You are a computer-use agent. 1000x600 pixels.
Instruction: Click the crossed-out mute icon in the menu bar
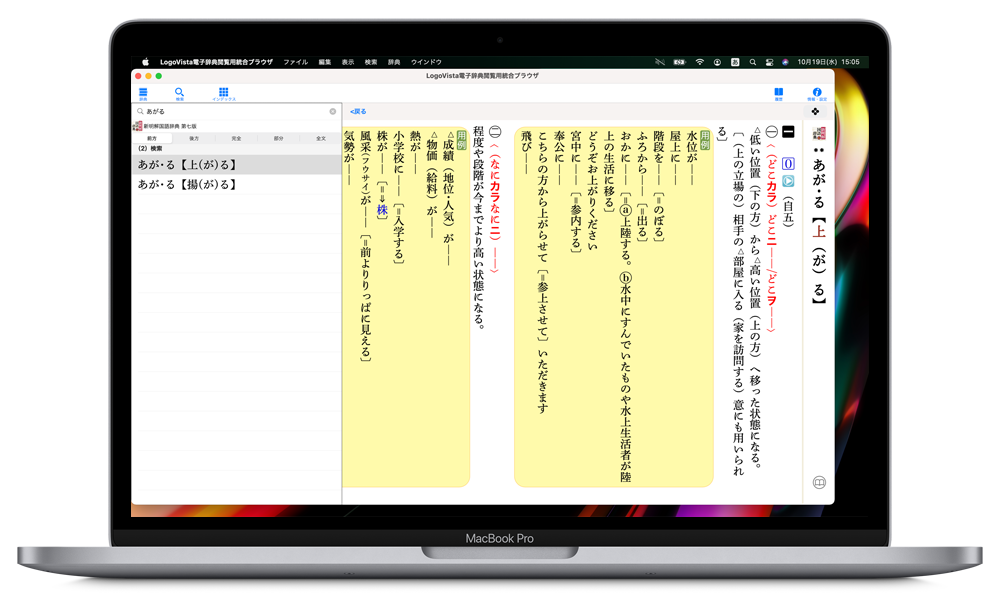659,62
